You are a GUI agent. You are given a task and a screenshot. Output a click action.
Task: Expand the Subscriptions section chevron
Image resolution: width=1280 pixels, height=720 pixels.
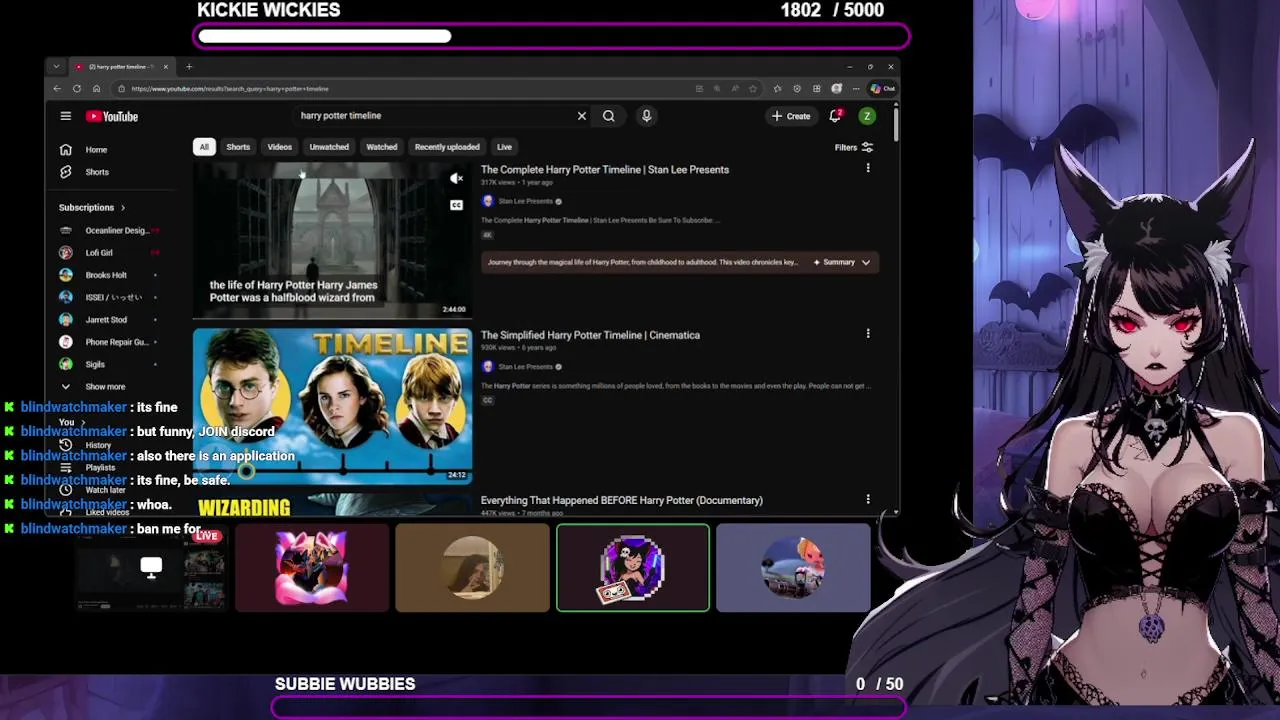tap(122, 208)
